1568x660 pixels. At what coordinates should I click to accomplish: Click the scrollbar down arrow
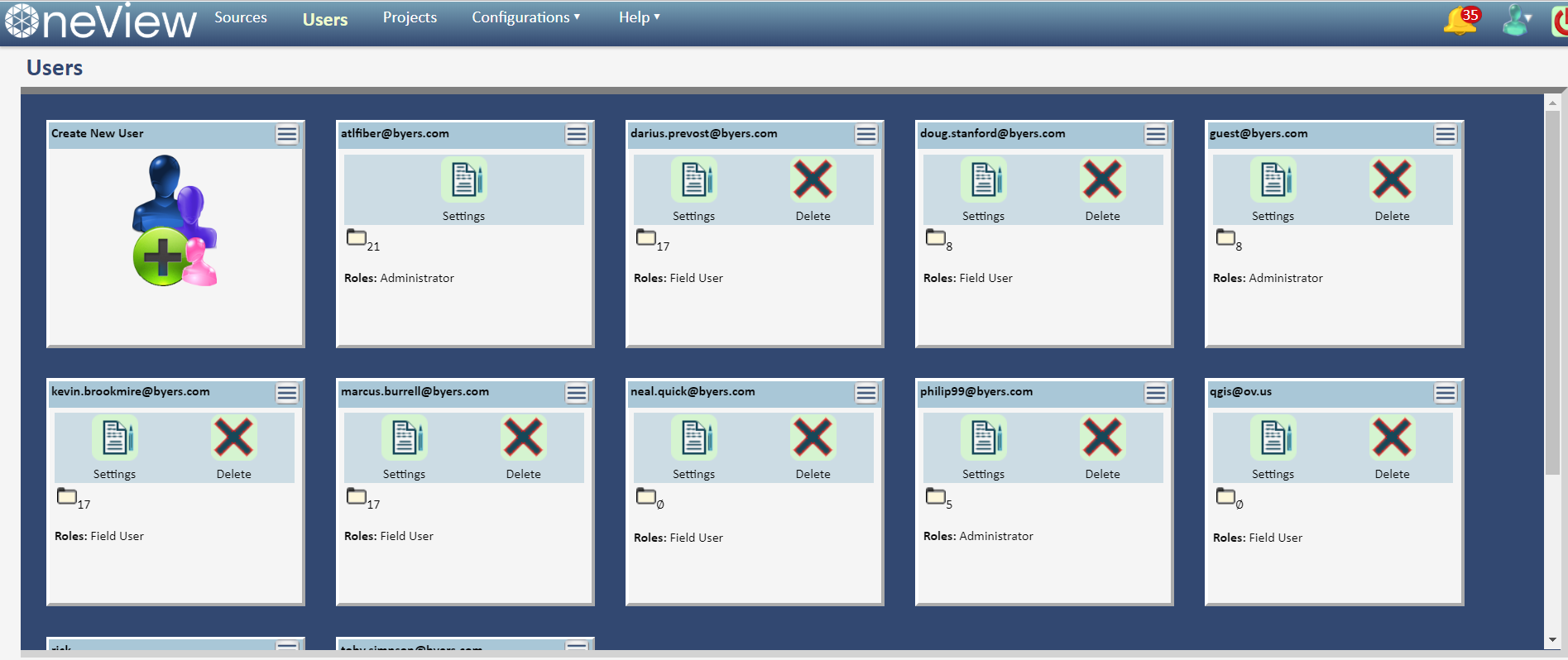click(1552, 640)
